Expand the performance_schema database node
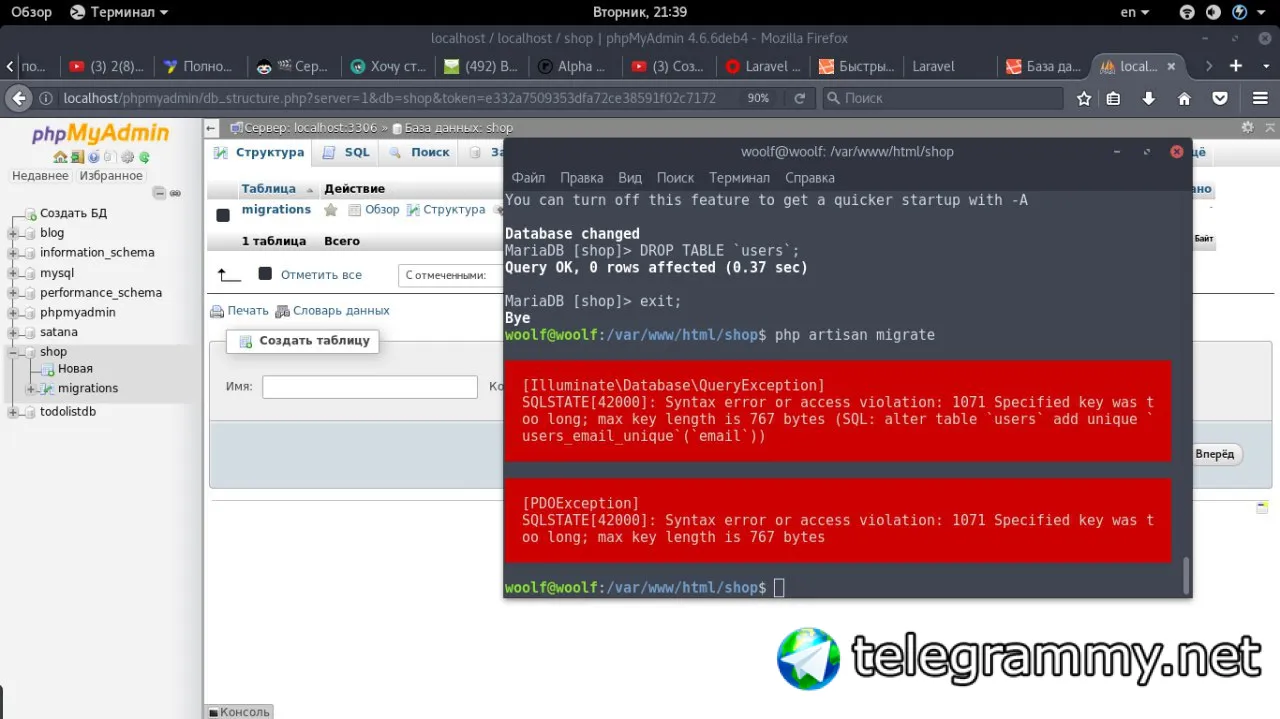 point(13,293)
